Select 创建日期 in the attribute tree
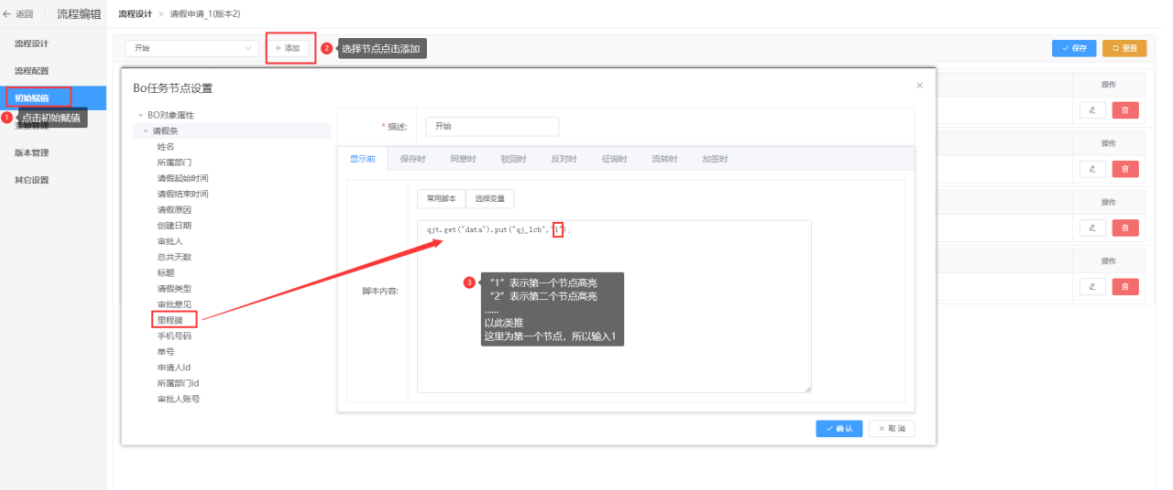This screenshot has height=490, width=1173. (x=174, y=225)
